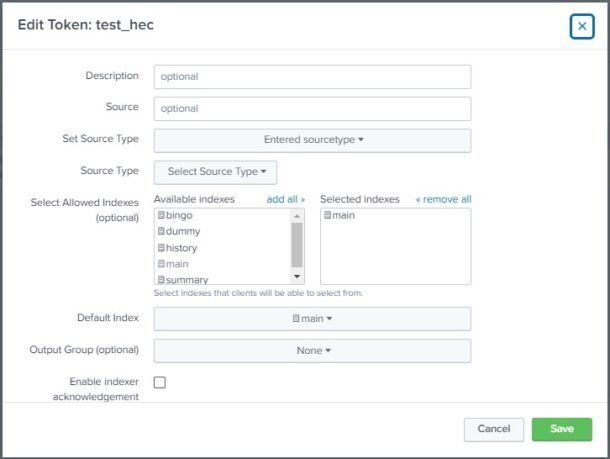
Task: Click the history index icon
Action: pyautogui.click(x=161, y=247)
